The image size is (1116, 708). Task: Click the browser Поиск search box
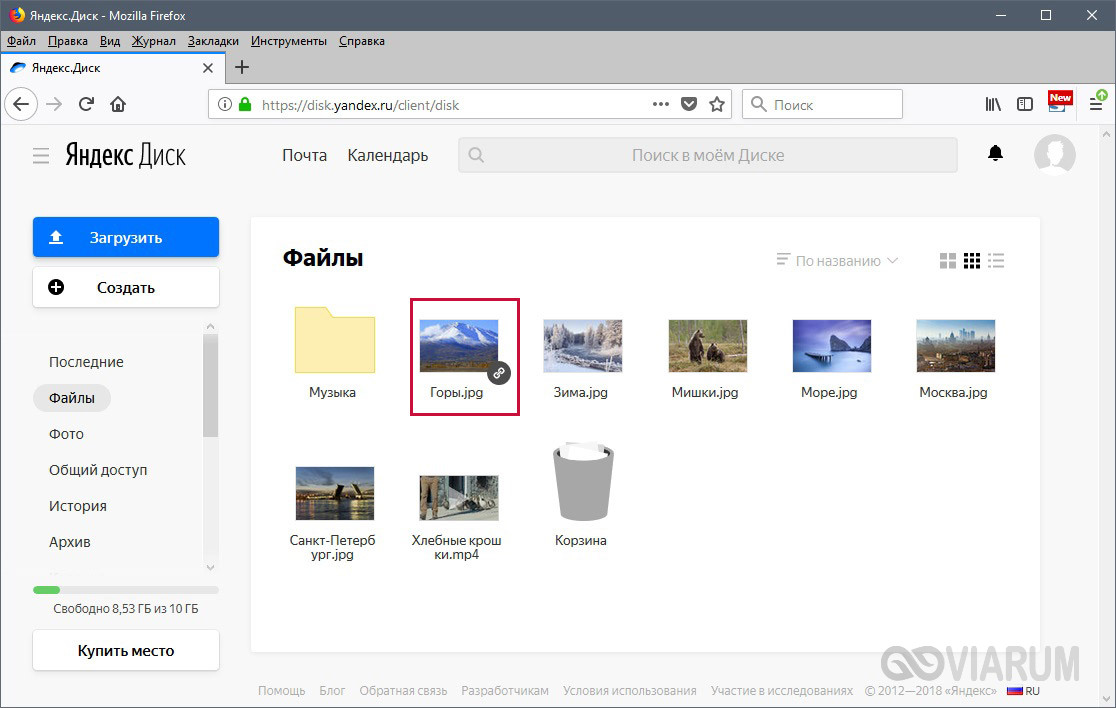tap(822, 105)
